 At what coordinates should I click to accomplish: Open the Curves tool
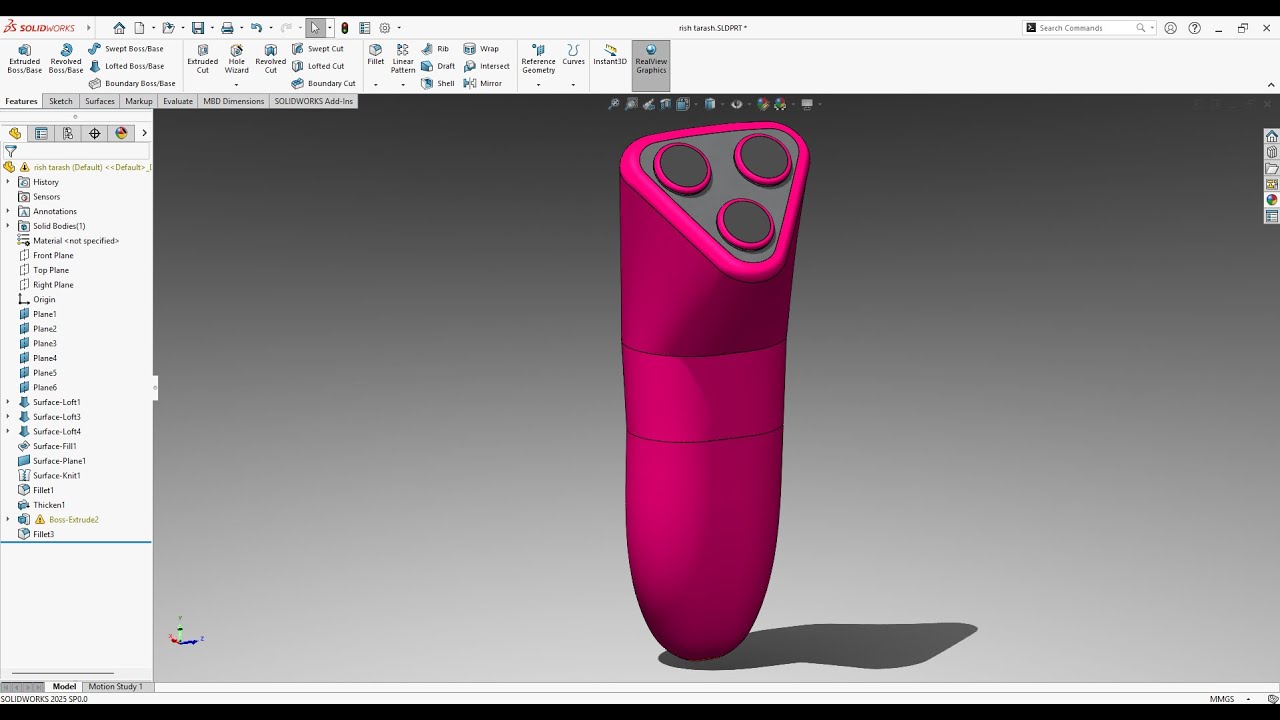click(x=573, y=54)
